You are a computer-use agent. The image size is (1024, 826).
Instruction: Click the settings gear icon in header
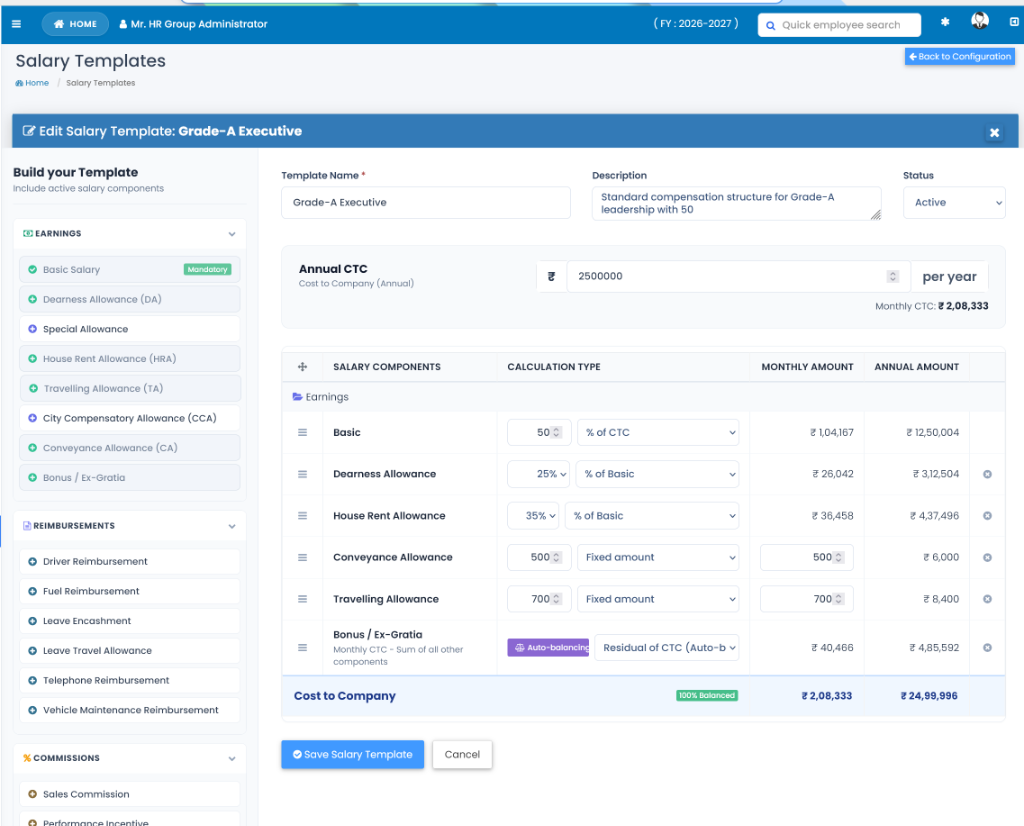(x=944, y=22)
